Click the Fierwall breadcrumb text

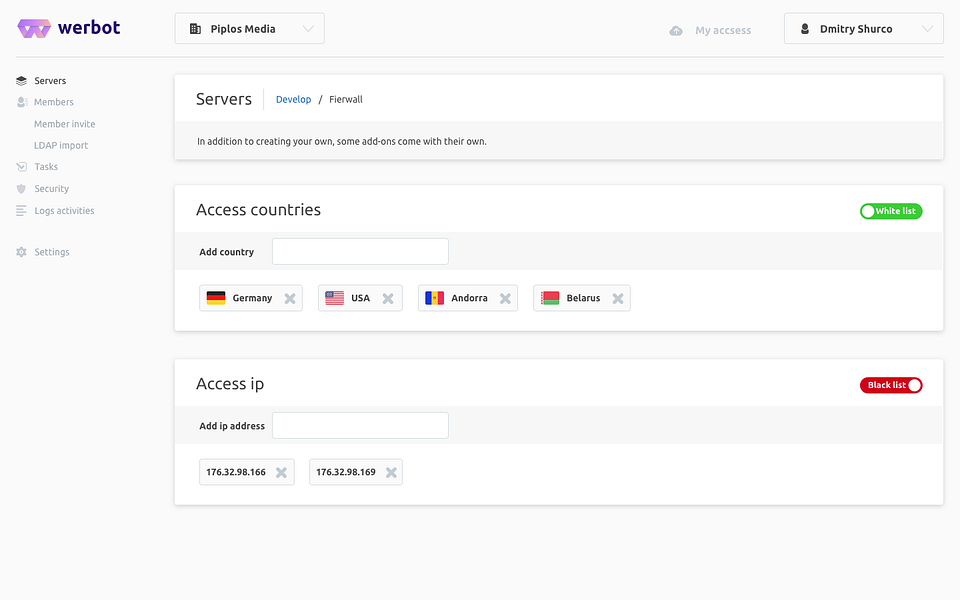(346, 99)
